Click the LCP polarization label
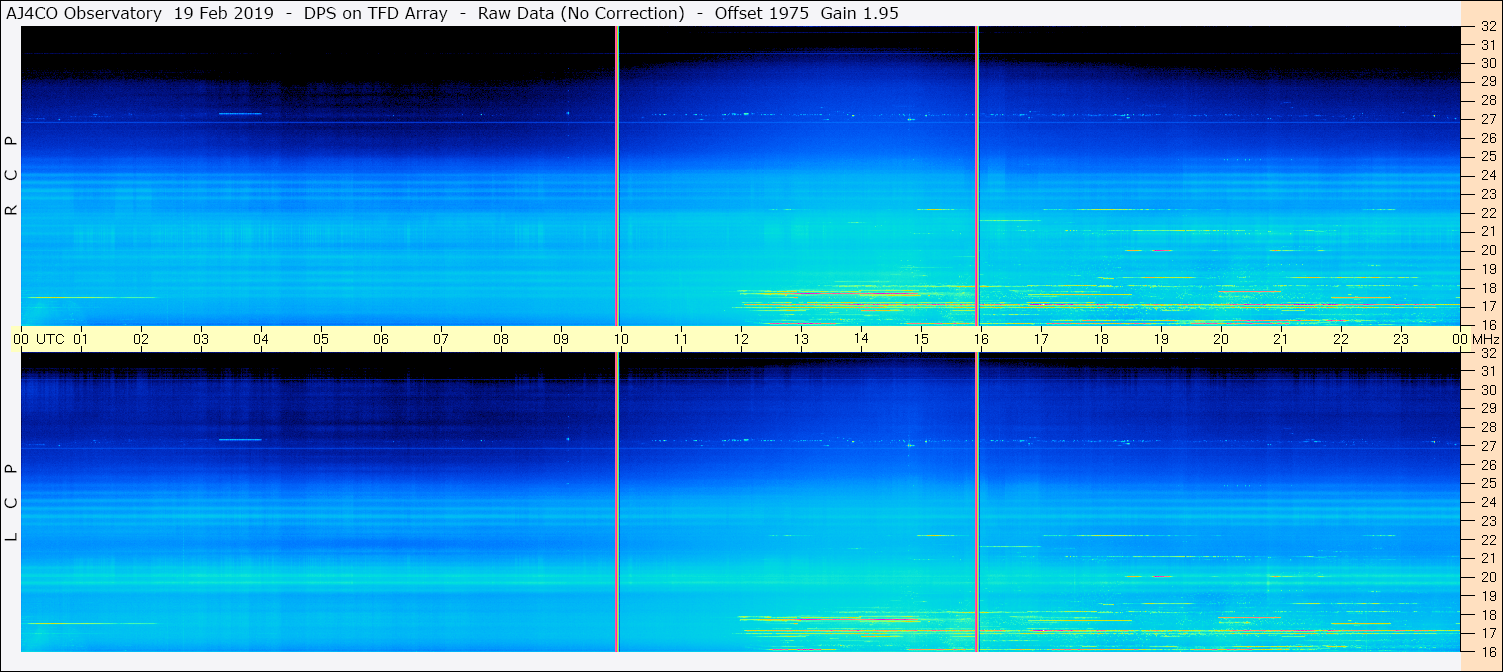Image resolution: width=1503 pixels, height=672 pixels. (x=11, y=502)
